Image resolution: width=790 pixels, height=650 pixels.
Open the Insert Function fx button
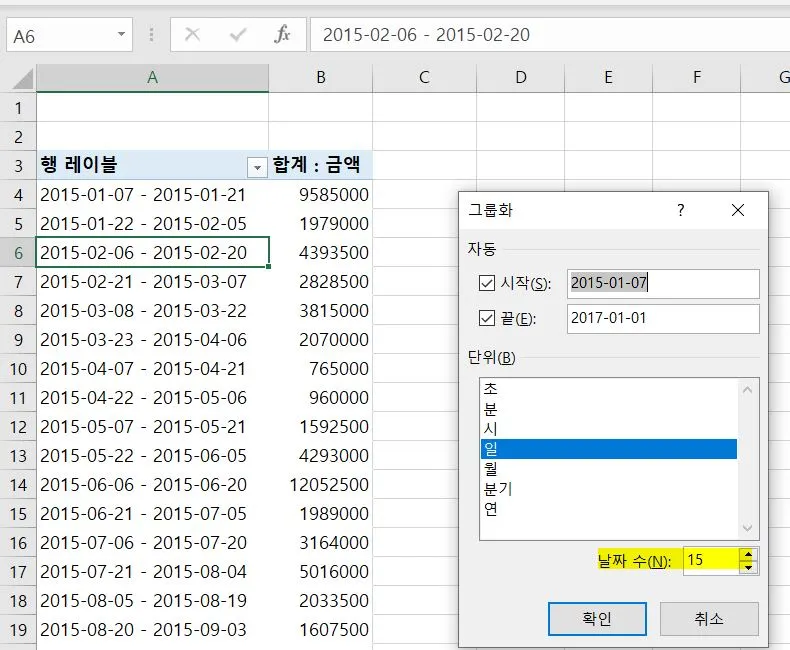282,35
